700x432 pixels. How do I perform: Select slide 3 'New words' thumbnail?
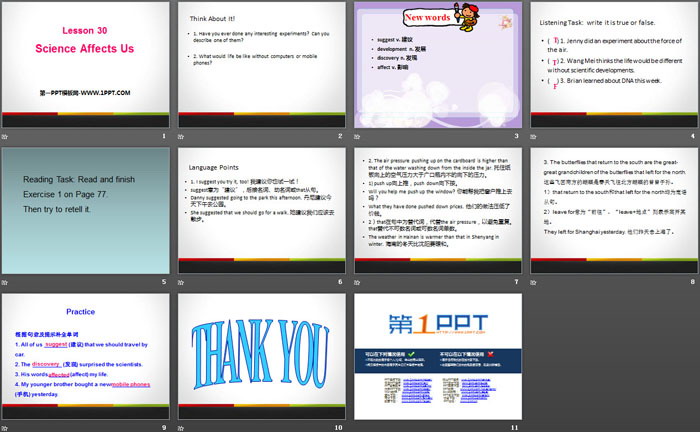click(438, 65)
